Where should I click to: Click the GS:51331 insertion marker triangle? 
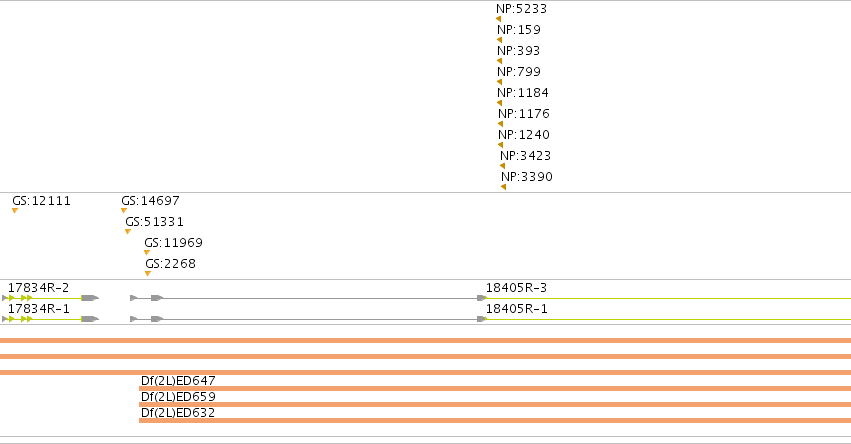pos(128,232)
